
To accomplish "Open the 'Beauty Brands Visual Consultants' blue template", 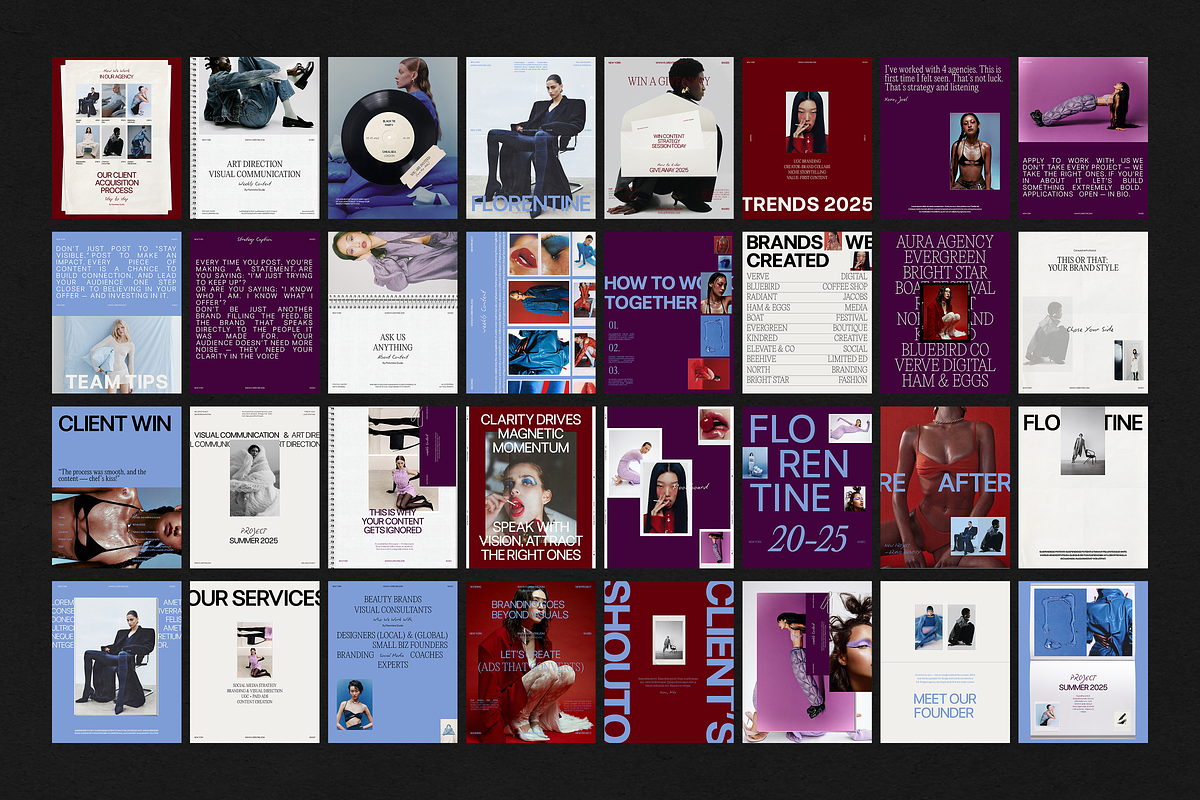I will tap(393, 663).
